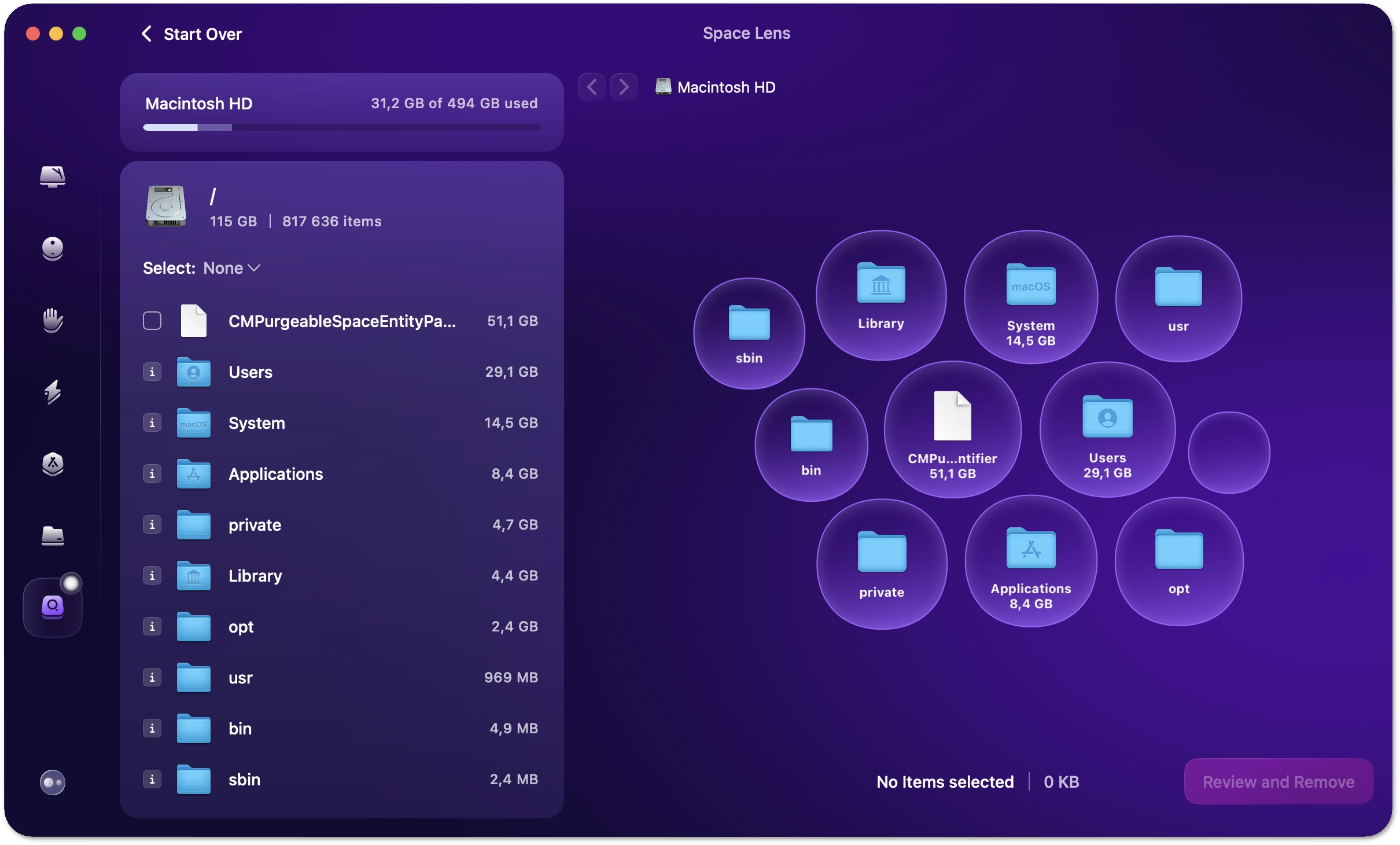This screenshot has width=1400, height=845.
Task: Show info for the Library folder
Action: [152, 575]
